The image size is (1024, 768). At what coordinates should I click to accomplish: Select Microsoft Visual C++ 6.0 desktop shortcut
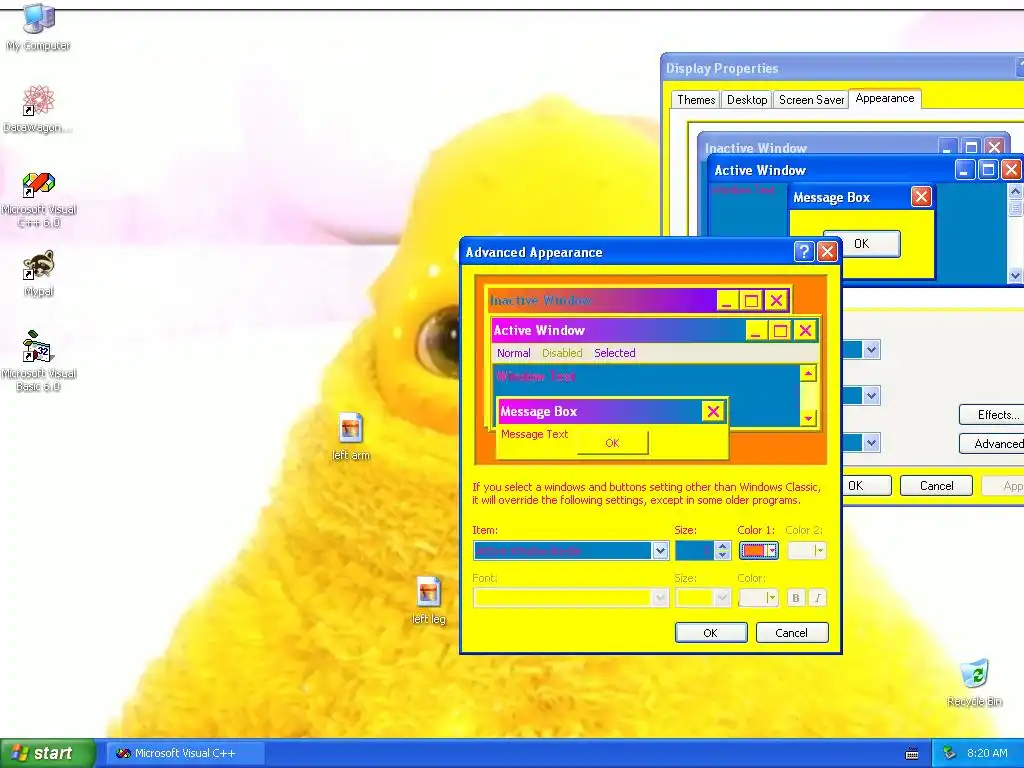tap(39, 199)
